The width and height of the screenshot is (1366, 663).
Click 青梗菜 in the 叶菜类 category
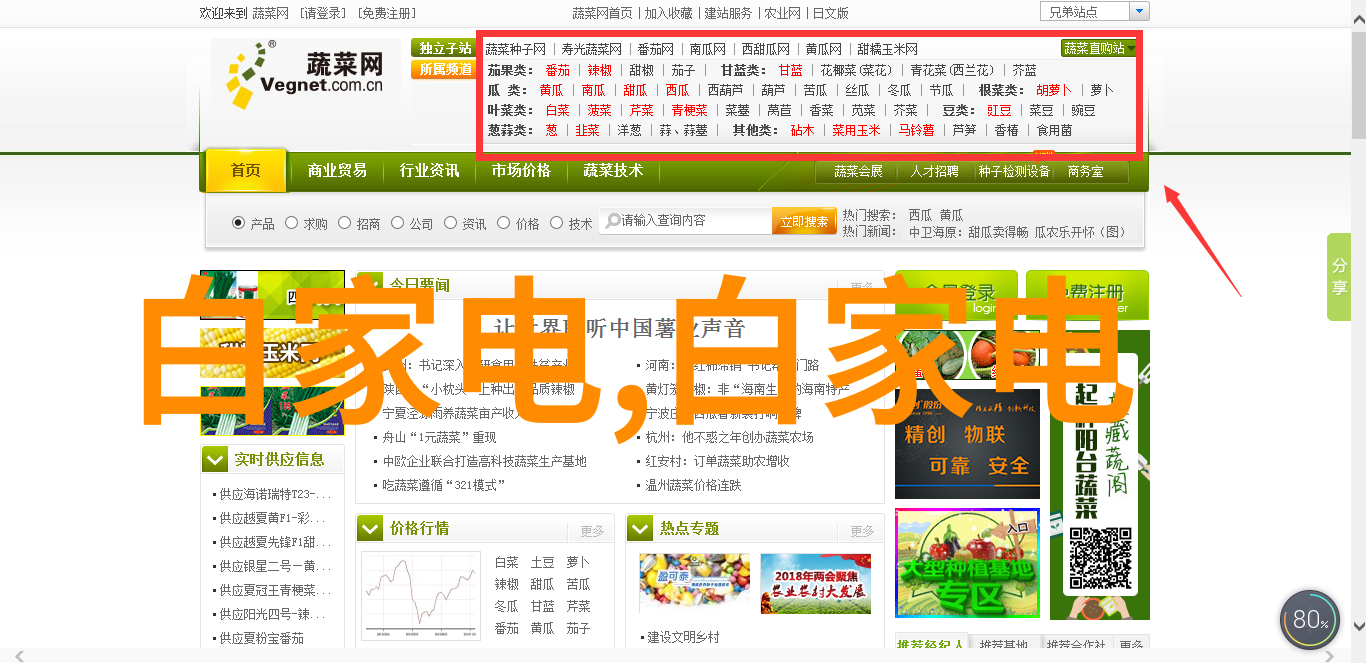689,110
